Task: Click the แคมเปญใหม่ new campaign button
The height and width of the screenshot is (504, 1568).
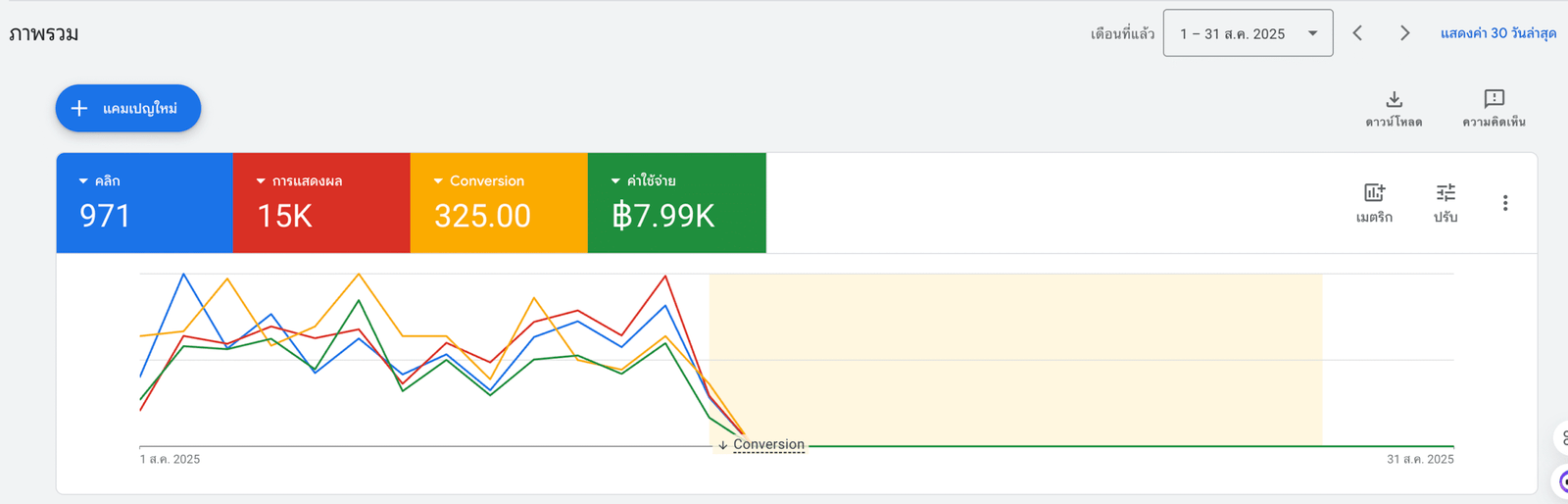Action: click(x=128, y=108)
